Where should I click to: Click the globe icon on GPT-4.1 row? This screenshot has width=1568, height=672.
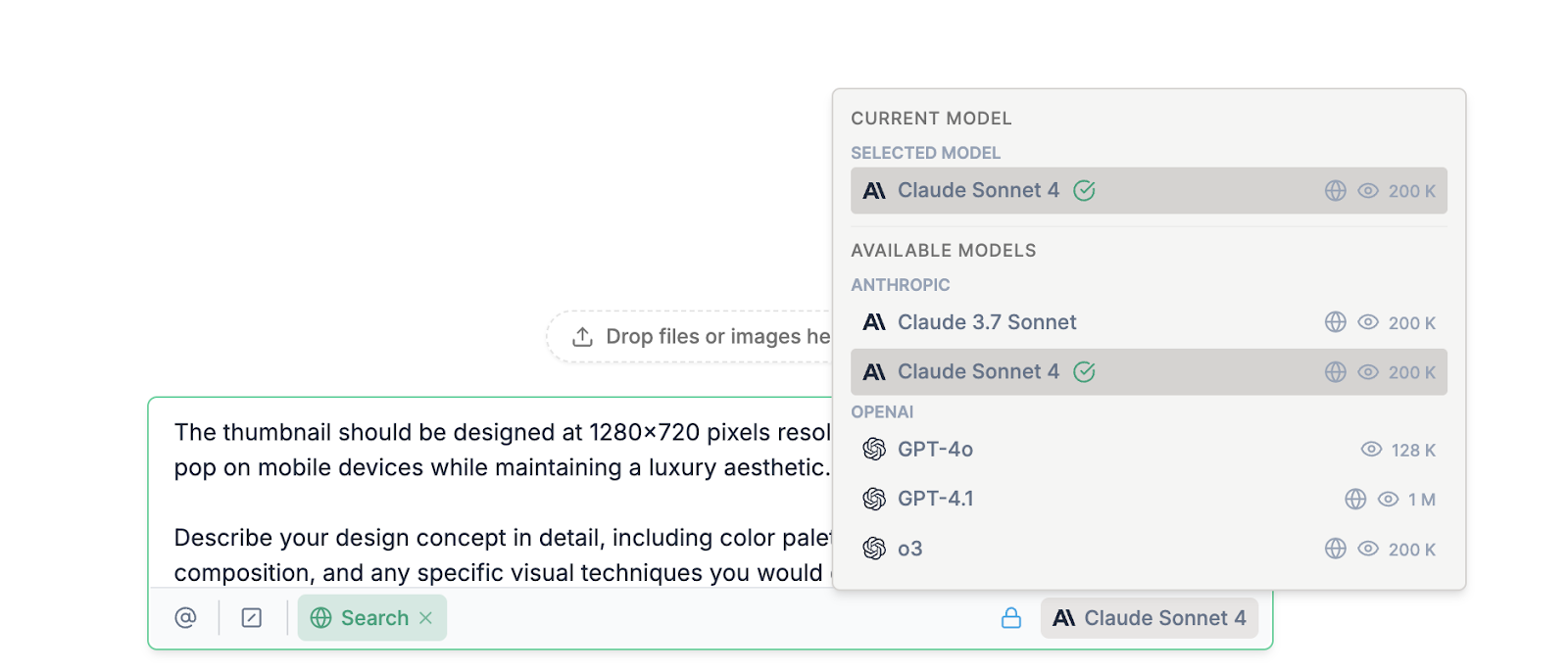pyautogui.click(x=1355, y=500)
